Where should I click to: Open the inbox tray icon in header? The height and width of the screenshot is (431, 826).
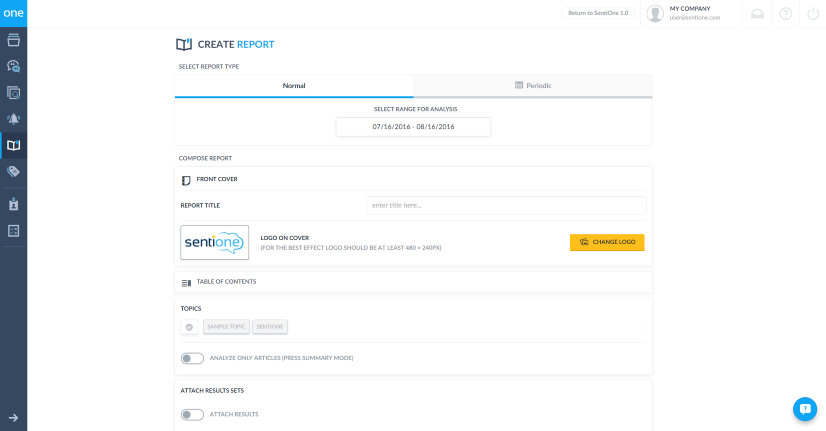point(757,13)
